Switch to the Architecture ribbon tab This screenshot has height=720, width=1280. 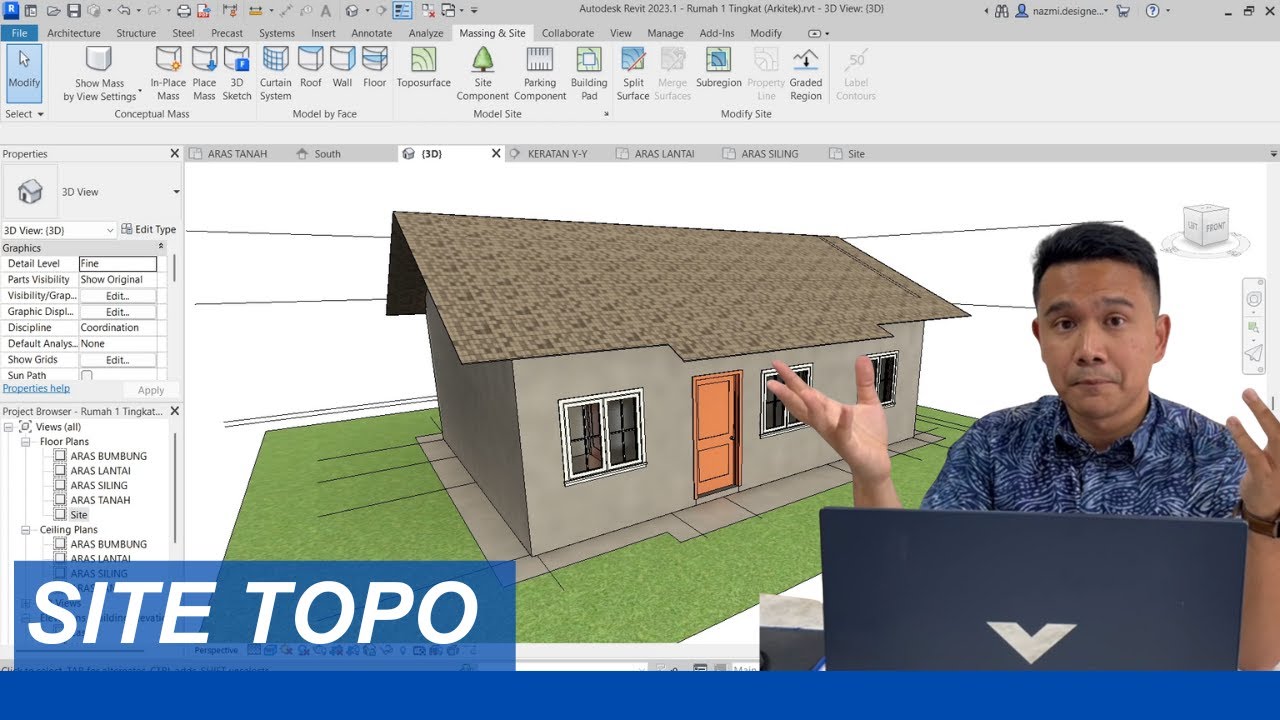click(74, 33)
